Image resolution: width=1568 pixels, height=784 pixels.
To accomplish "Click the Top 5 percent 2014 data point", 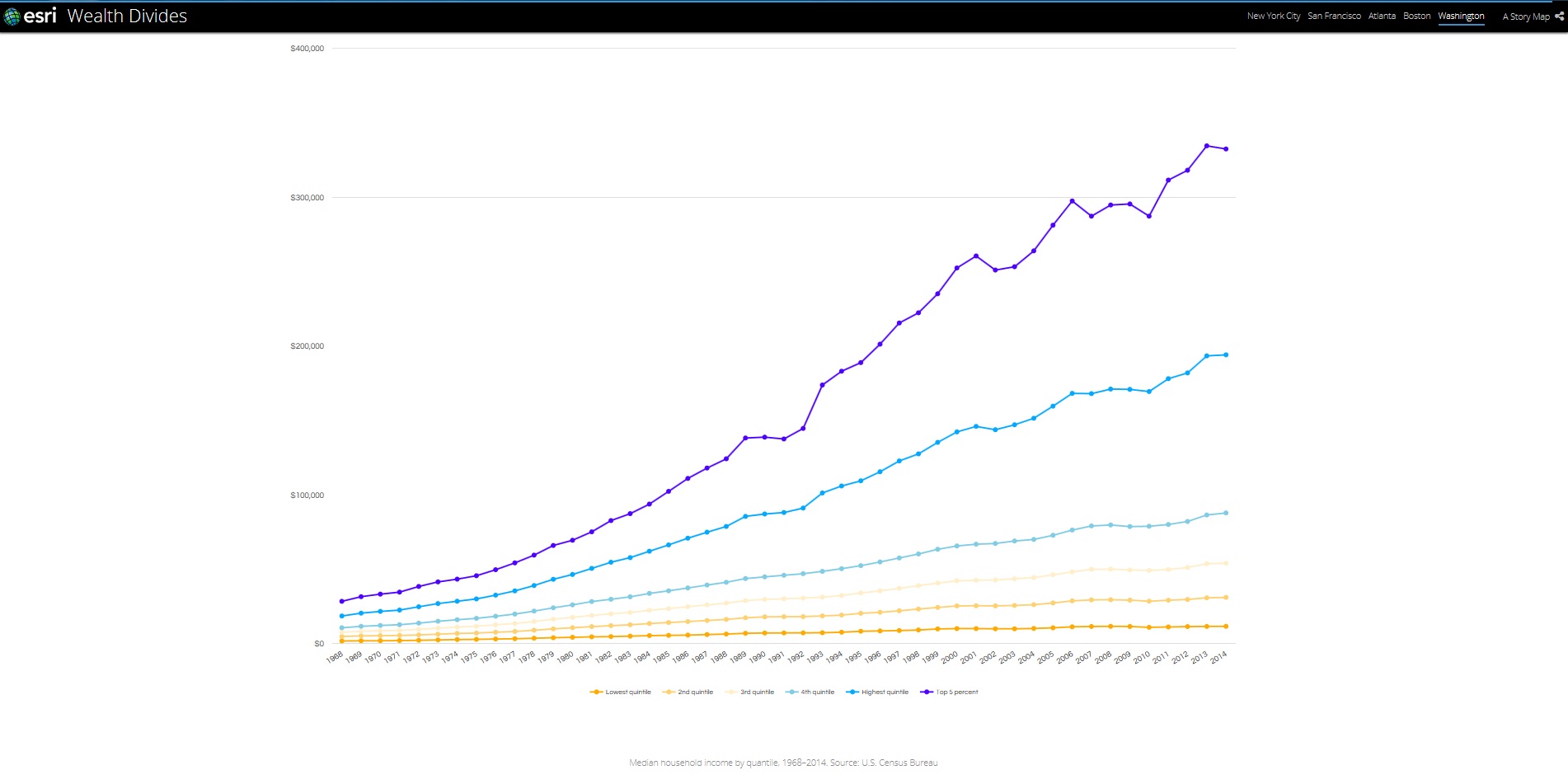I will 1226,149.
